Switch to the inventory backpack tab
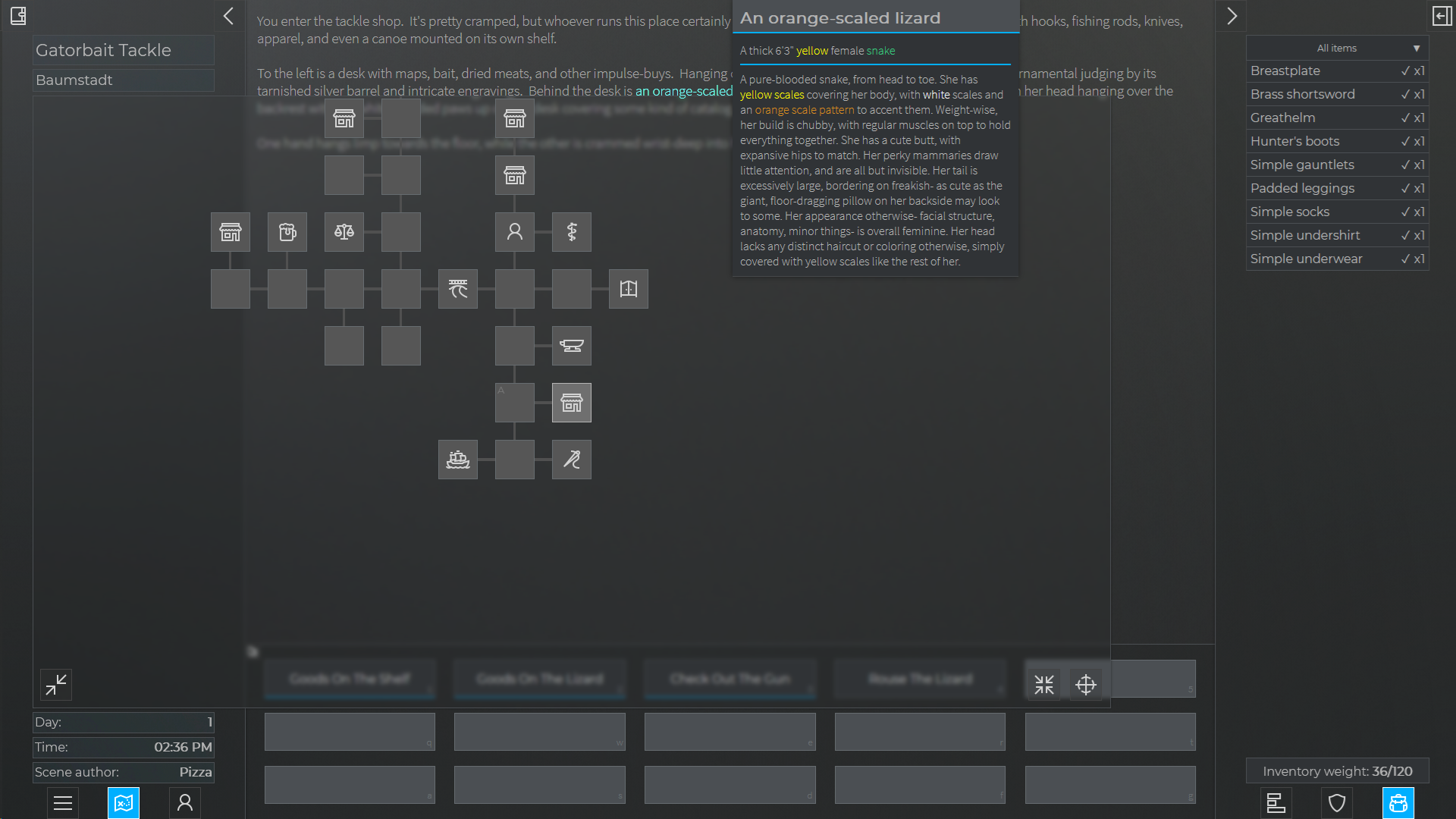The height and width of the screenshot is (819, 1456). click(x=1398, y=802)
